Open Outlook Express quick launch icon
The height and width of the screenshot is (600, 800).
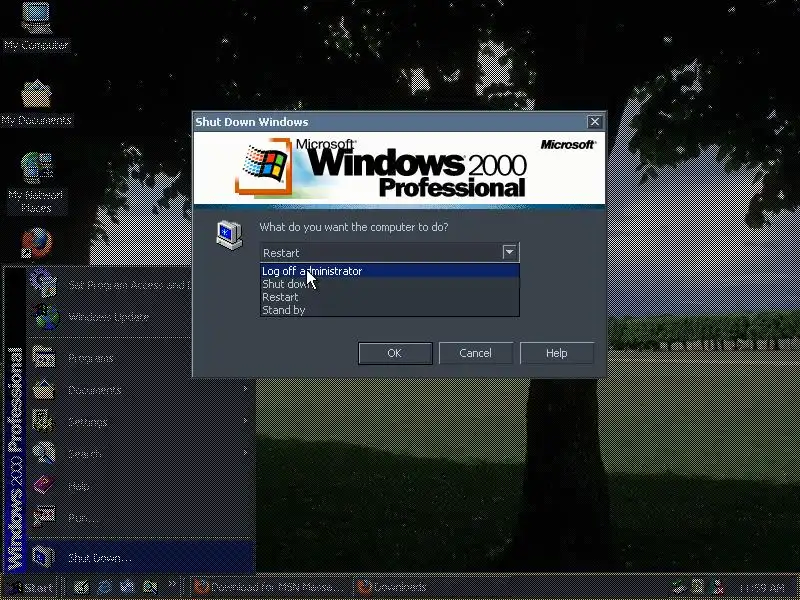pyautogui.click(x=127, y=587)
